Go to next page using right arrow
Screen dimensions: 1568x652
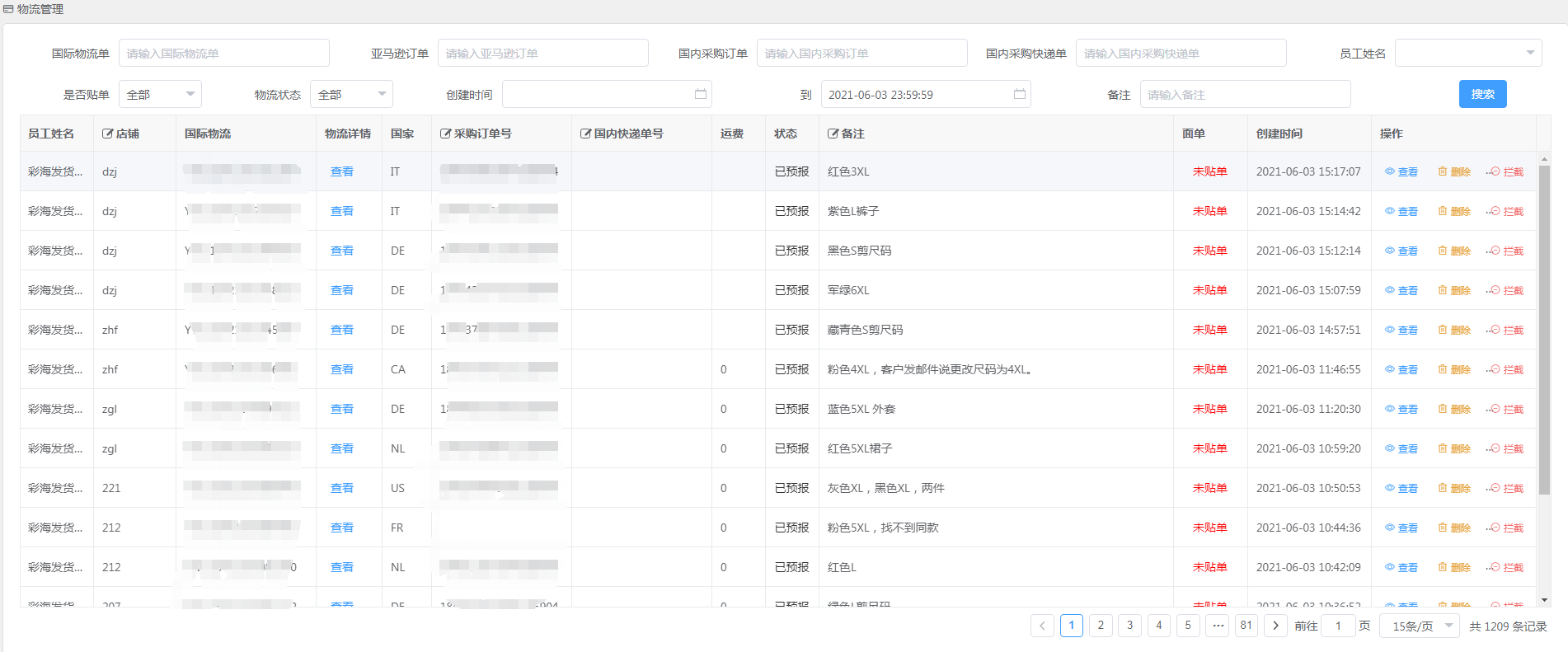click(x=1275, y=626)
